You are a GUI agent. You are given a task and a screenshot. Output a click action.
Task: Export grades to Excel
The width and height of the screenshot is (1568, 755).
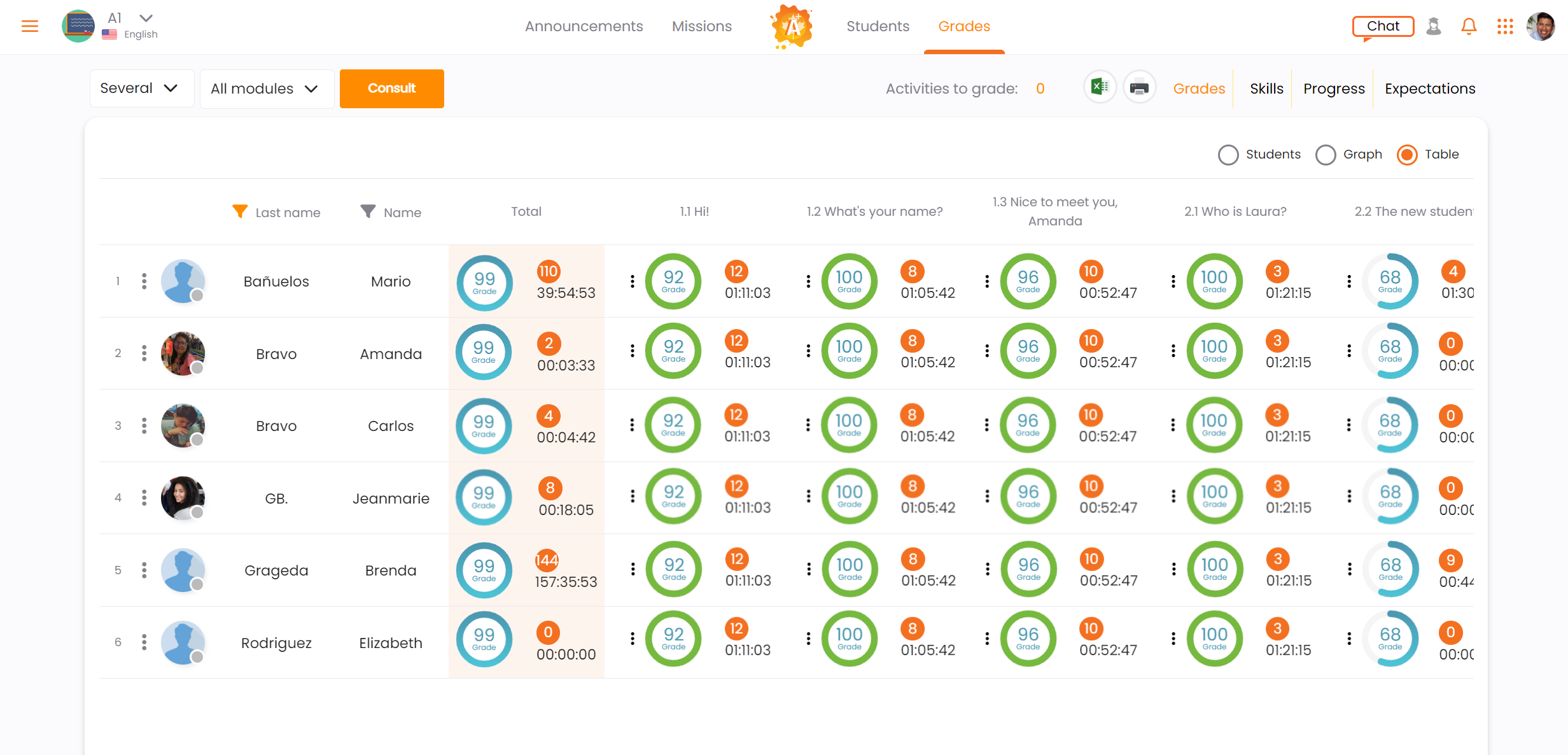[1100, 88]
